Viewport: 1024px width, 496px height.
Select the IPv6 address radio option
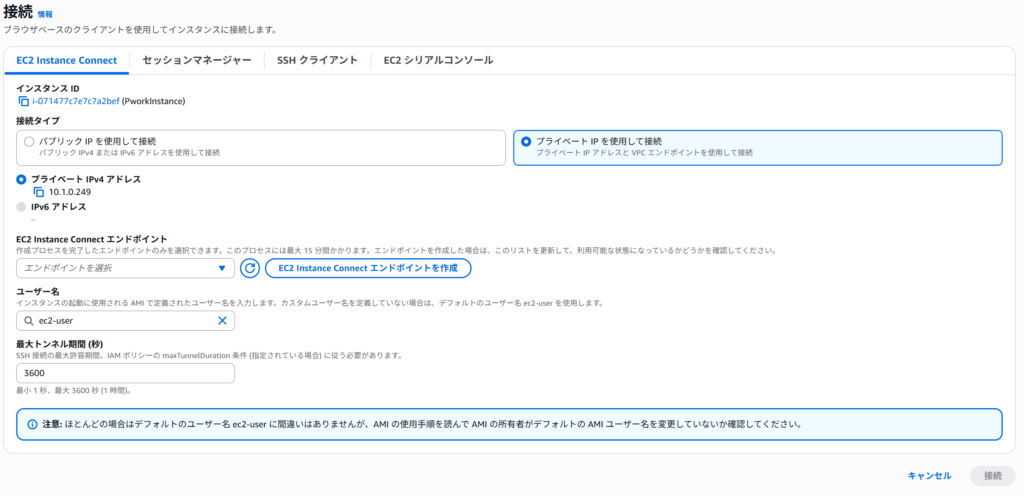tap(22, 207)
